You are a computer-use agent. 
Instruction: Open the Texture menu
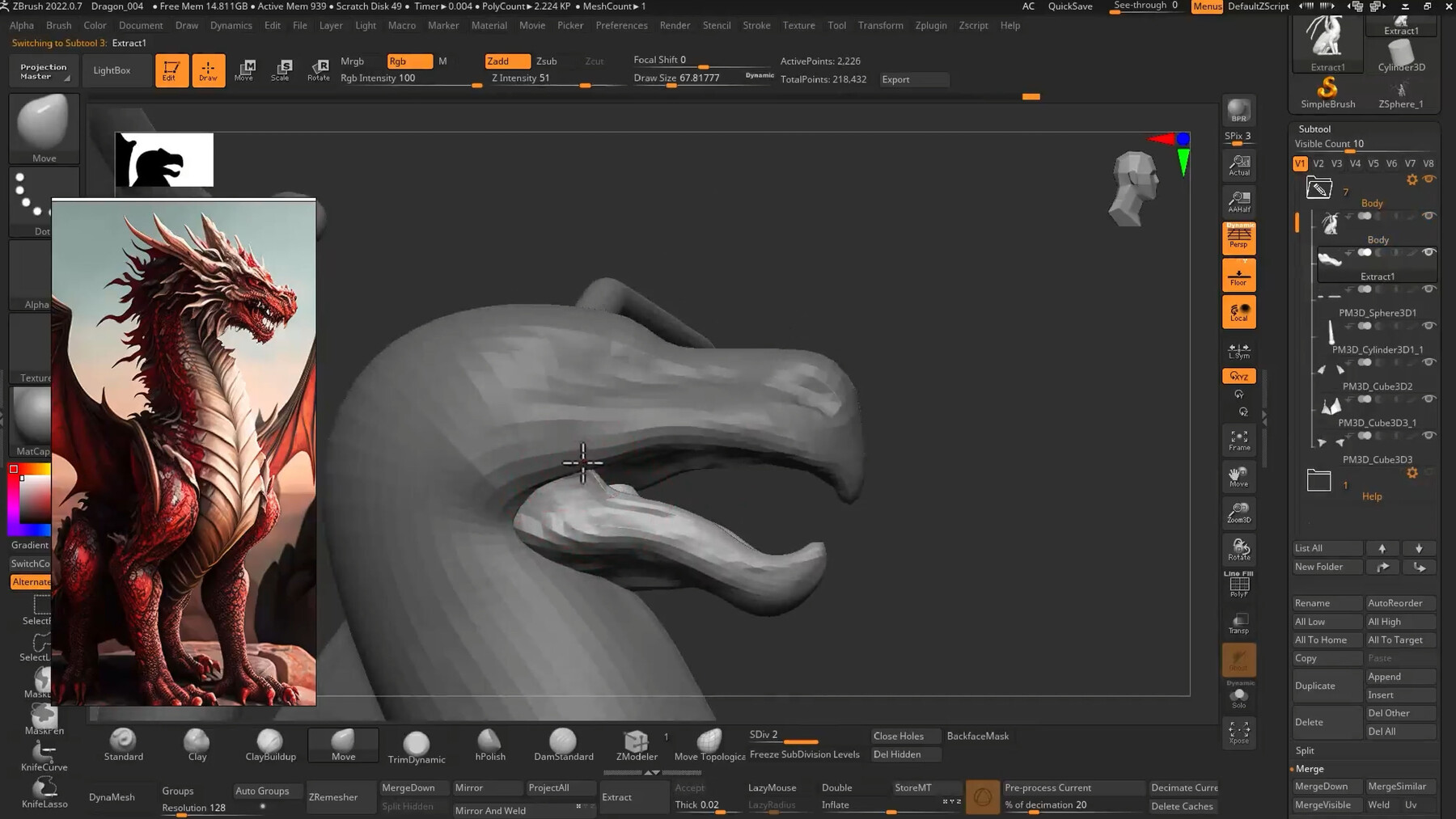click(x=799, y=25)
